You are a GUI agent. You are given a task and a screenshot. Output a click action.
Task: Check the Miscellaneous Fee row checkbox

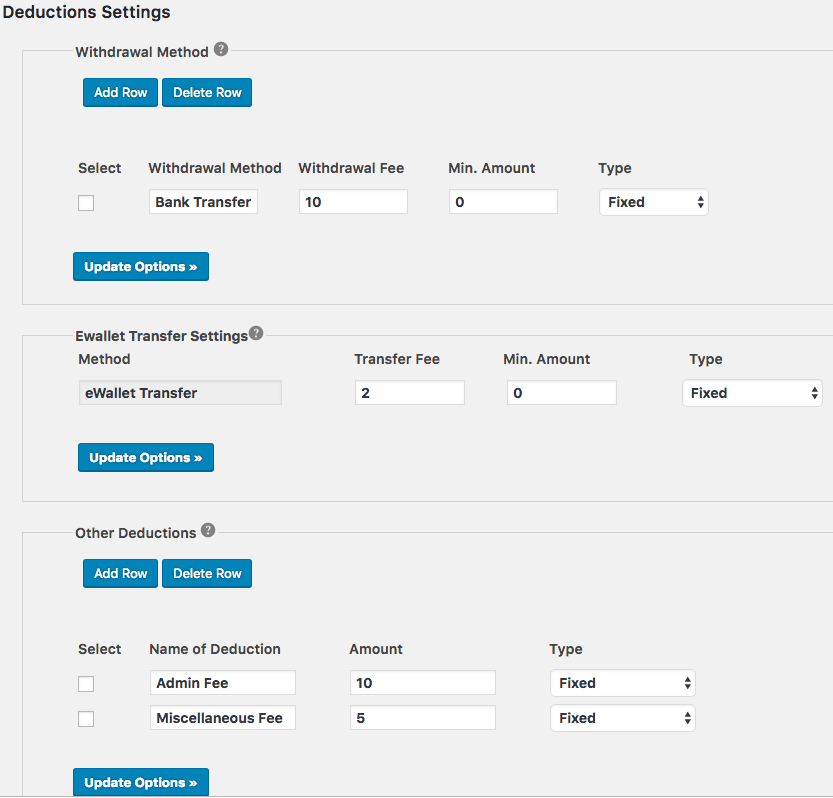[86, 719]
